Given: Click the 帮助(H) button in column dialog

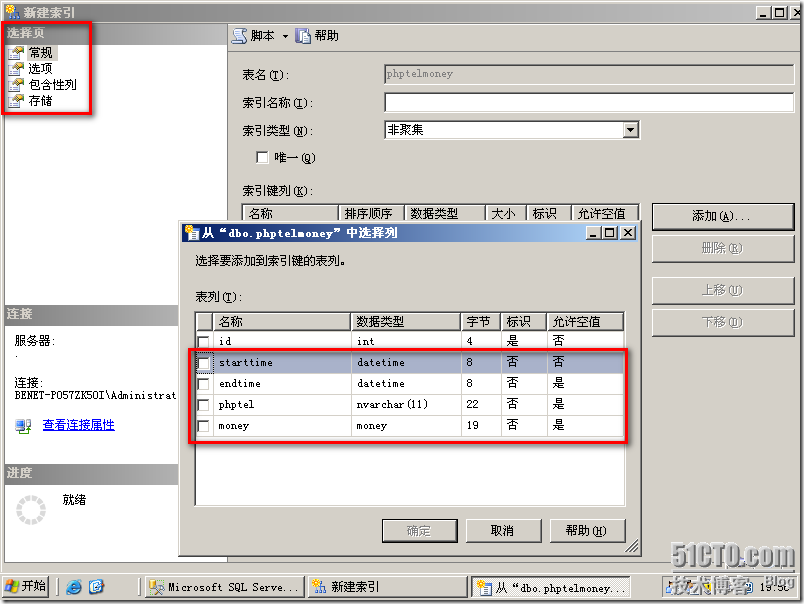Looking at the screenshot, I should pos(587,531).
